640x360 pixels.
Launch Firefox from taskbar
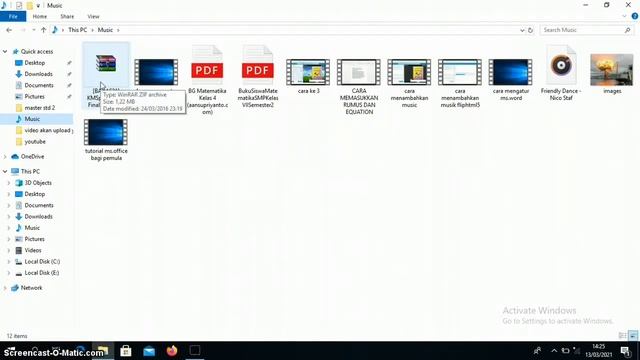pos(172,351)
